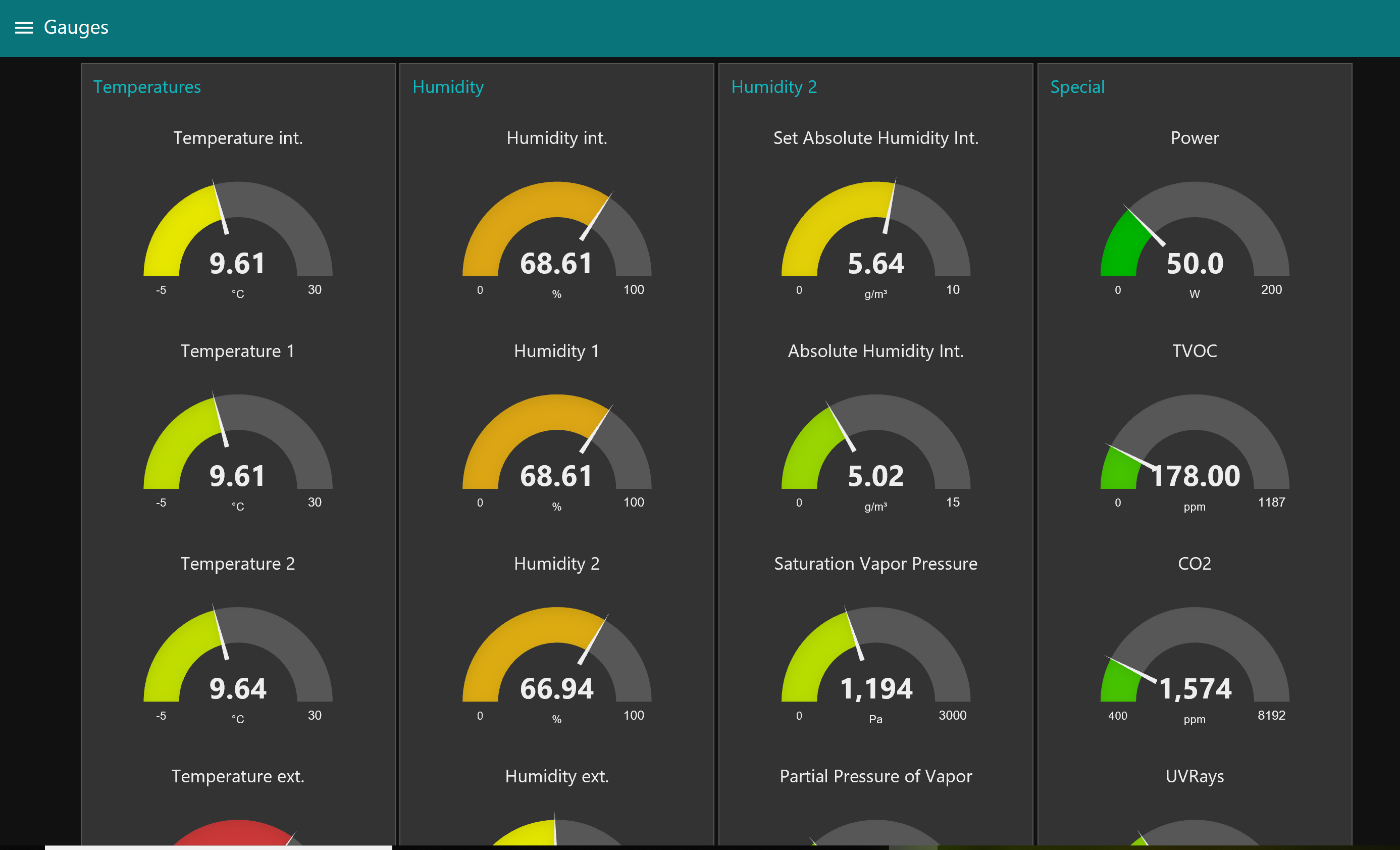Click the 5.02 absolute humidity value
This screenshot has width=1400, height=850.
876,476
